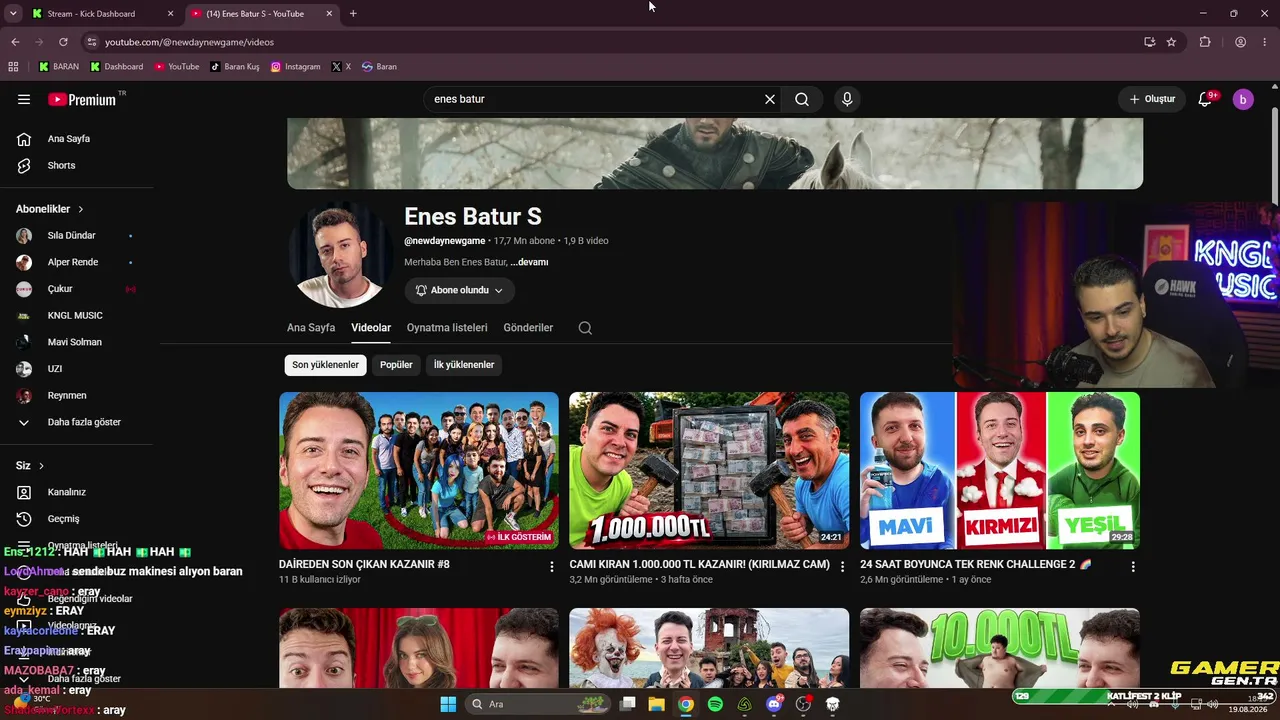This screenshot has width=1280, height=720.
Task: Open Chrome extensions puzzle icon
Action: pyautogui.click(x=1205, y=42)
